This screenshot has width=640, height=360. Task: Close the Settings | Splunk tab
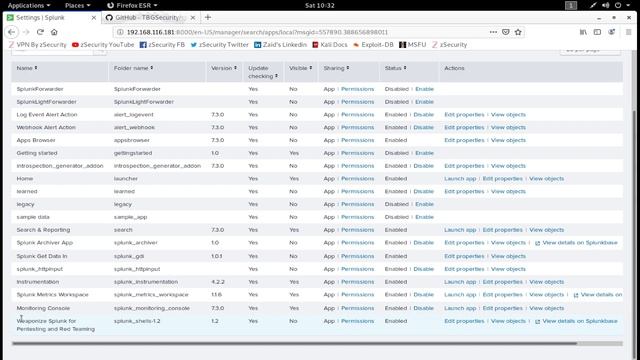click(93, 18)
